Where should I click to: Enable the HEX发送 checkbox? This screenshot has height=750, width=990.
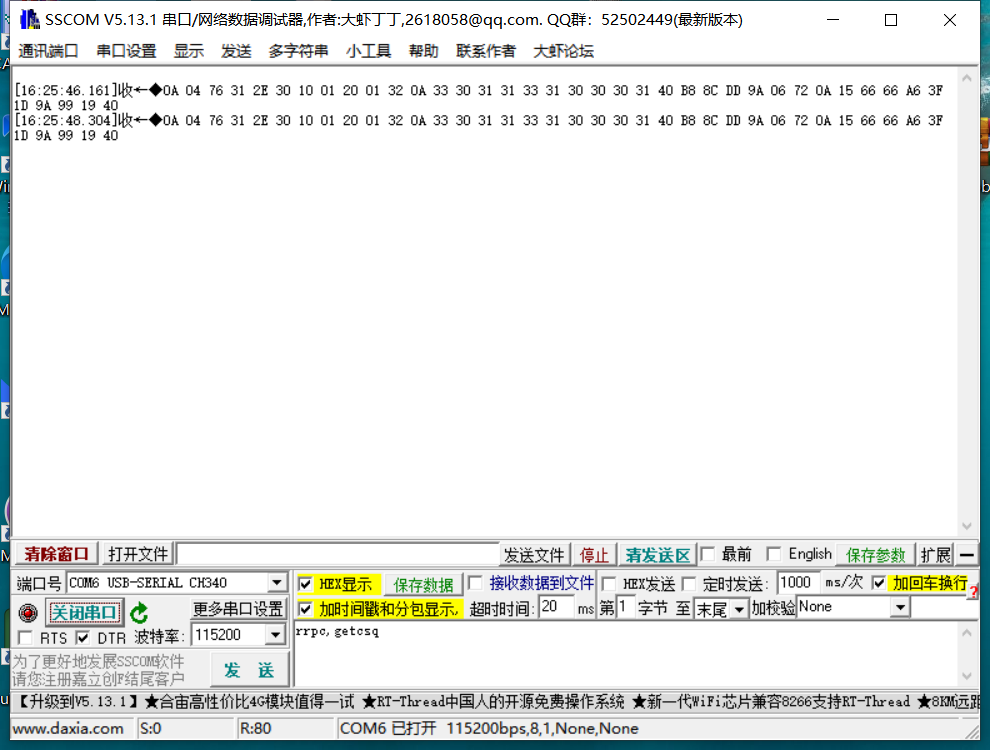(608, 583)
